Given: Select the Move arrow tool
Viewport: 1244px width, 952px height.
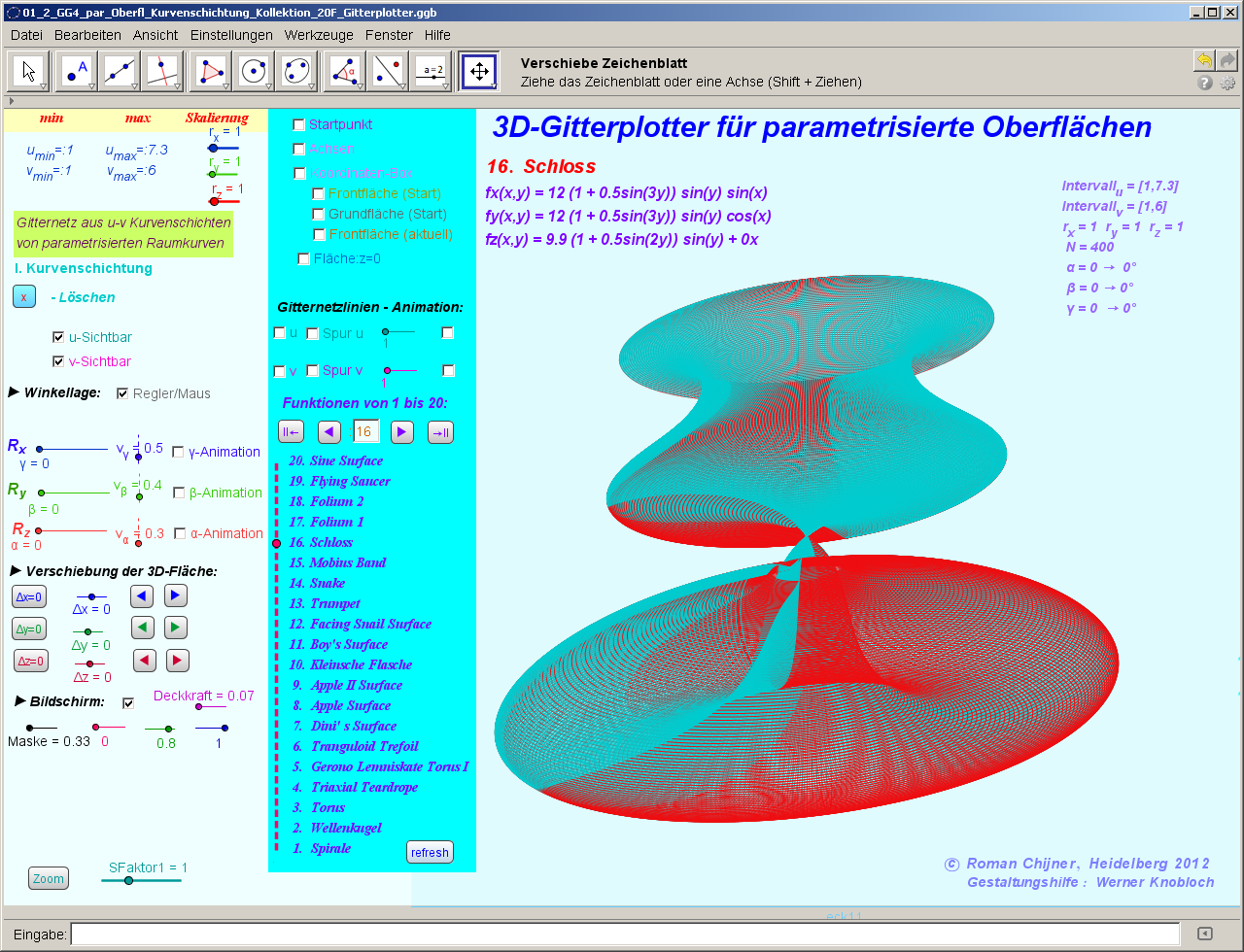Looking at the screenshot, I should [x=29, y=72].
